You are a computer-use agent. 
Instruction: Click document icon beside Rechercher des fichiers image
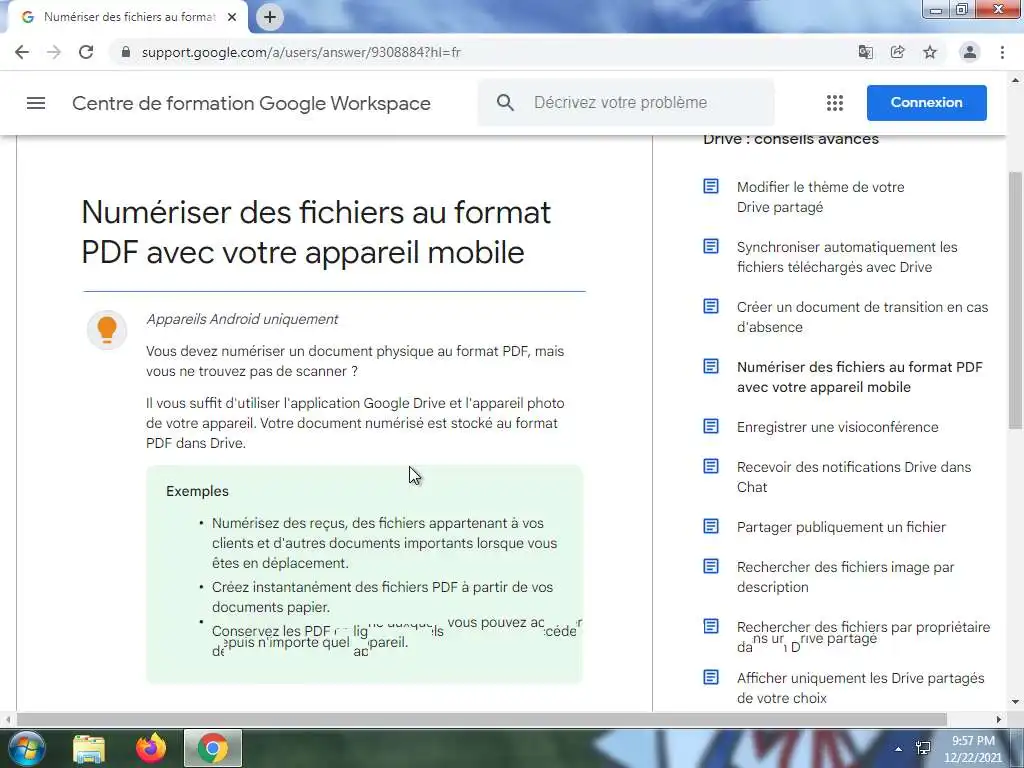click(x=711, y=566)
